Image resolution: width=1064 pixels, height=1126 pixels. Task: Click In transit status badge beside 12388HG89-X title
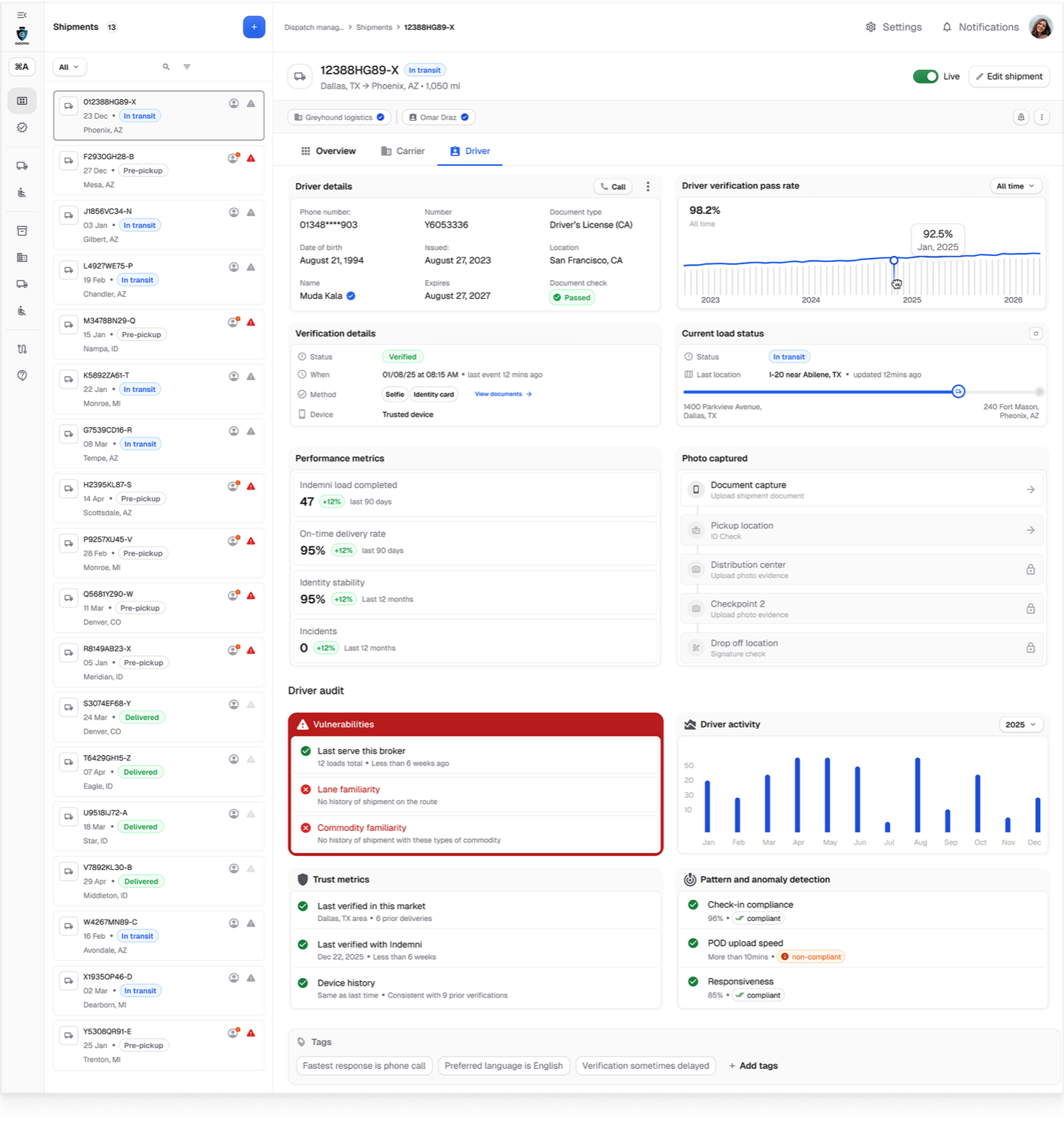(424, 70)
